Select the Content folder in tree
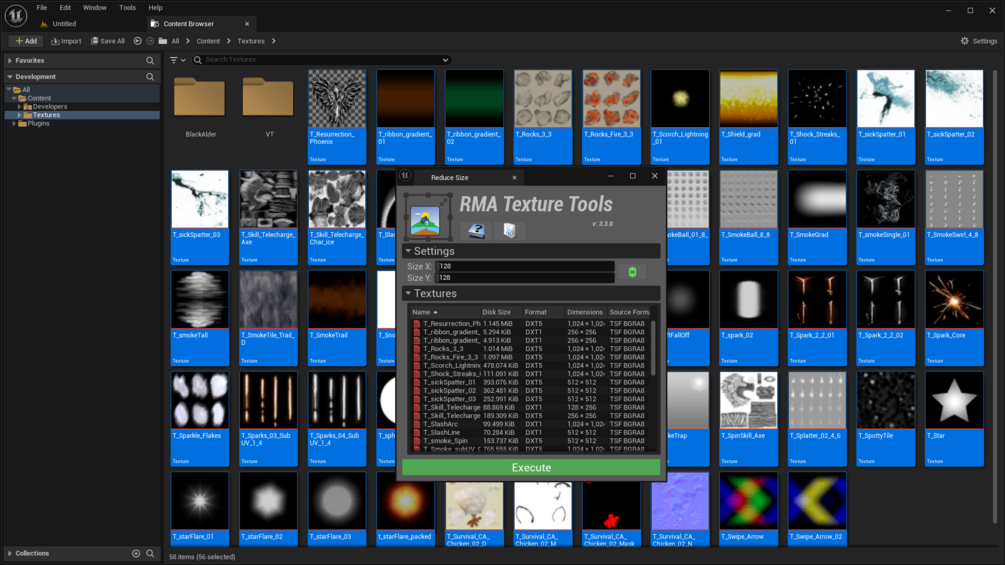 click(38, 99)
